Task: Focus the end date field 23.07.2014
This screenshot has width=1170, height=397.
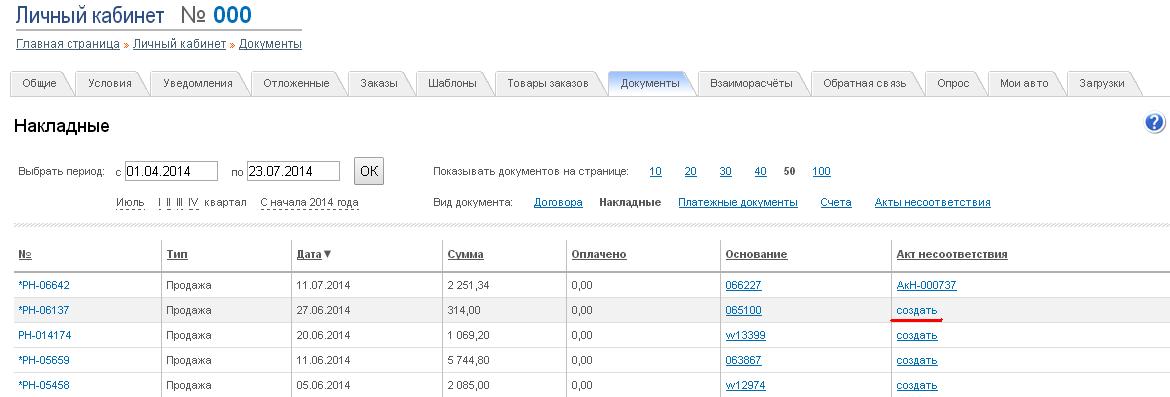Action: 293,171
